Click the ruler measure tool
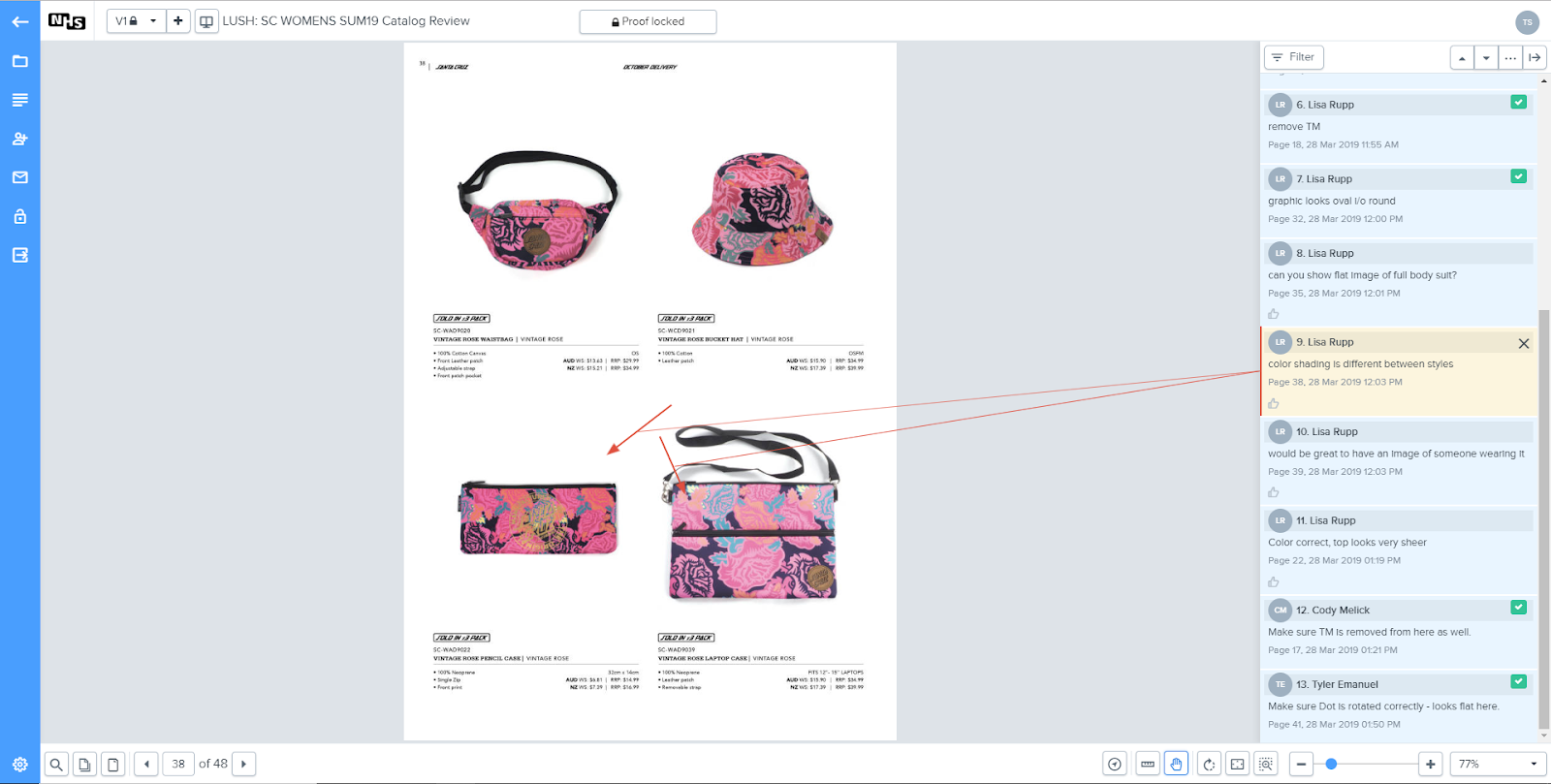1551x784 pixels. pos(1148,765)
